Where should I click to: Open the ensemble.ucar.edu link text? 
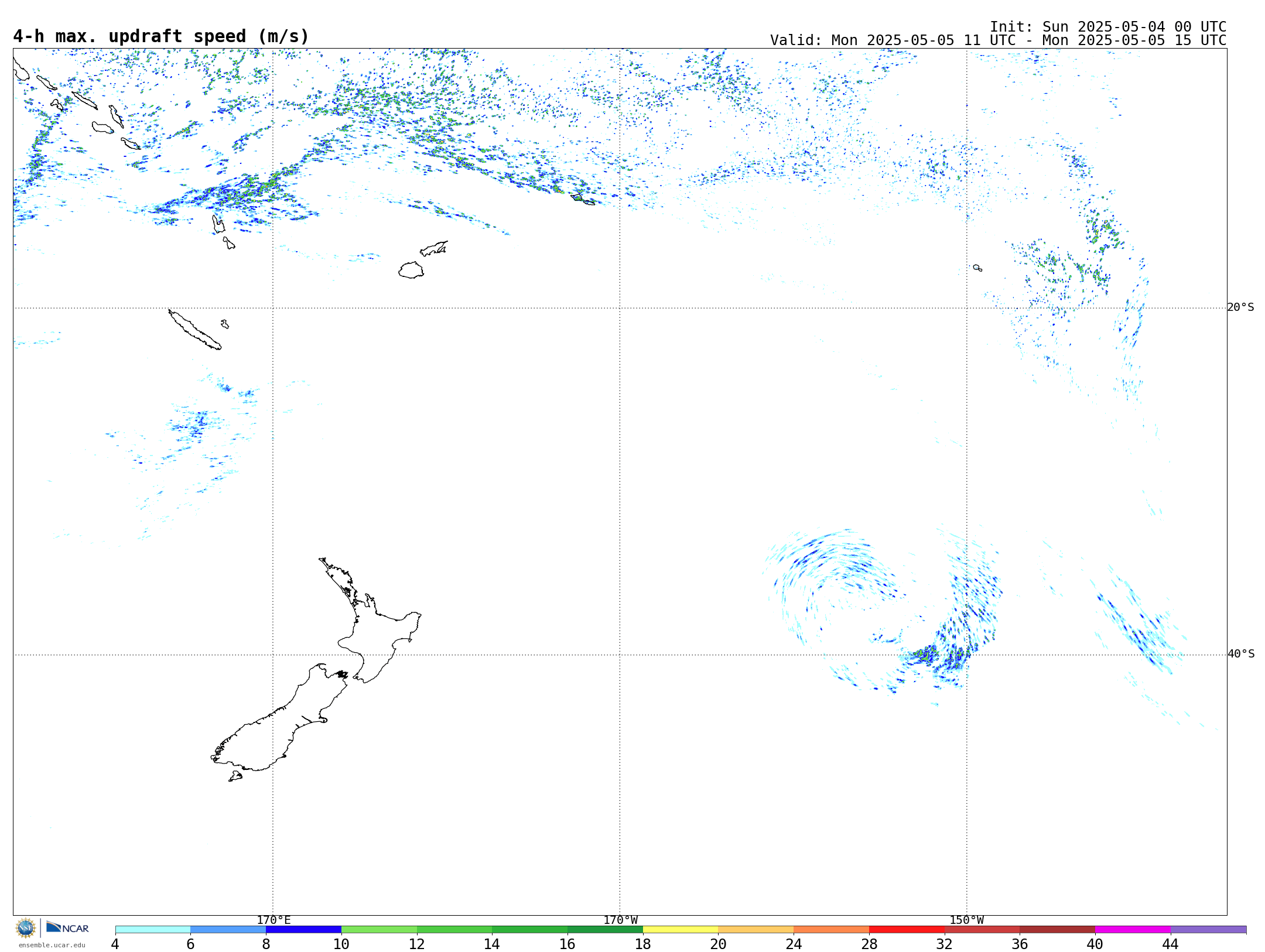pyautogui.click(x=52, y=945)
